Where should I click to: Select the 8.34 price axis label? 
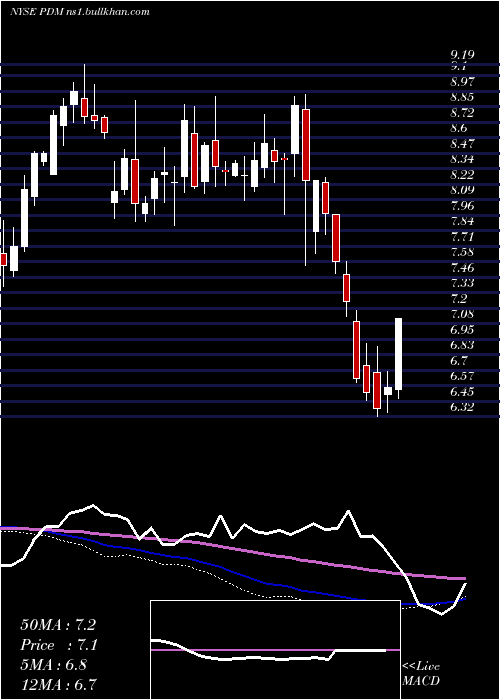[462, 159]
